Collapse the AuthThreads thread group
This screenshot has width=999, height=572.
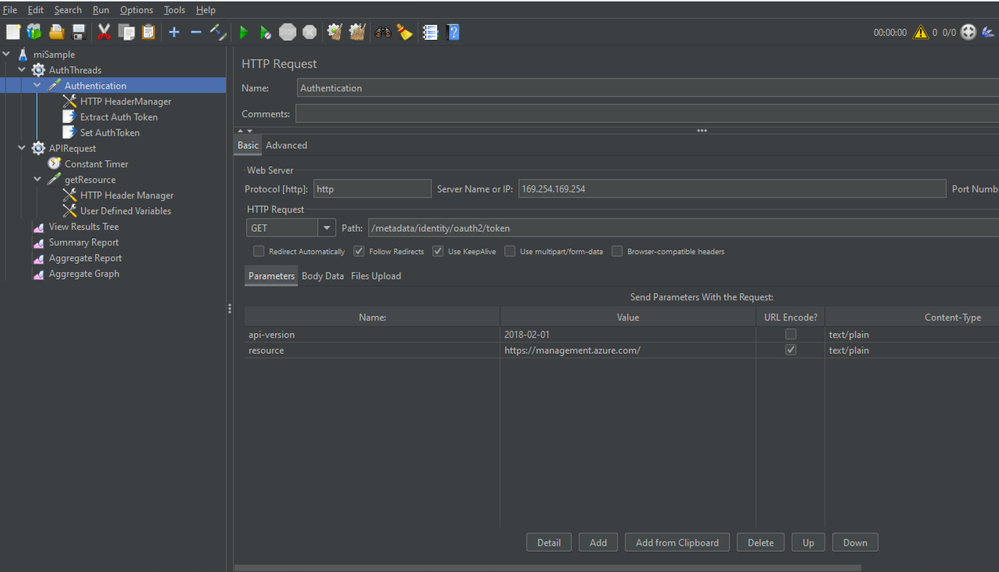pos(22,69)
